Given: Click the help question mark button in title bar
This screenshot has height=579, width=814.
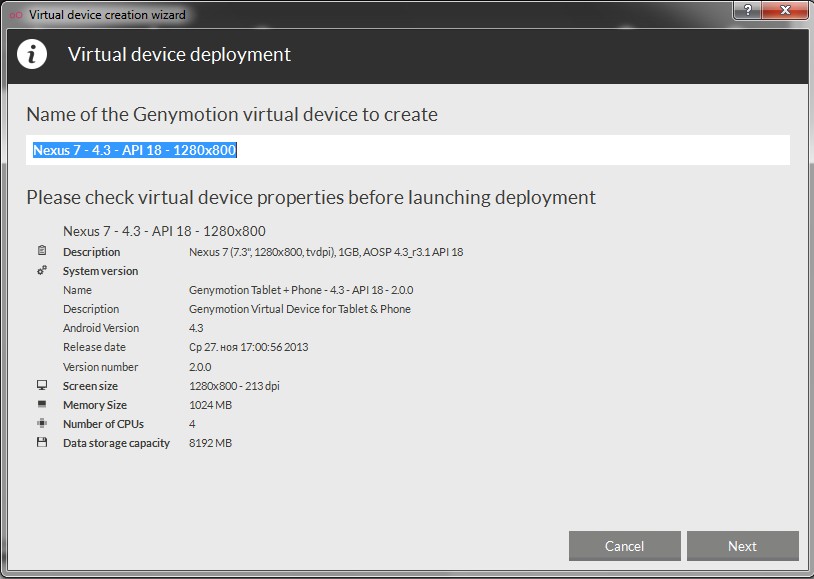Looking at the screenshot, I should coord(748,10).
